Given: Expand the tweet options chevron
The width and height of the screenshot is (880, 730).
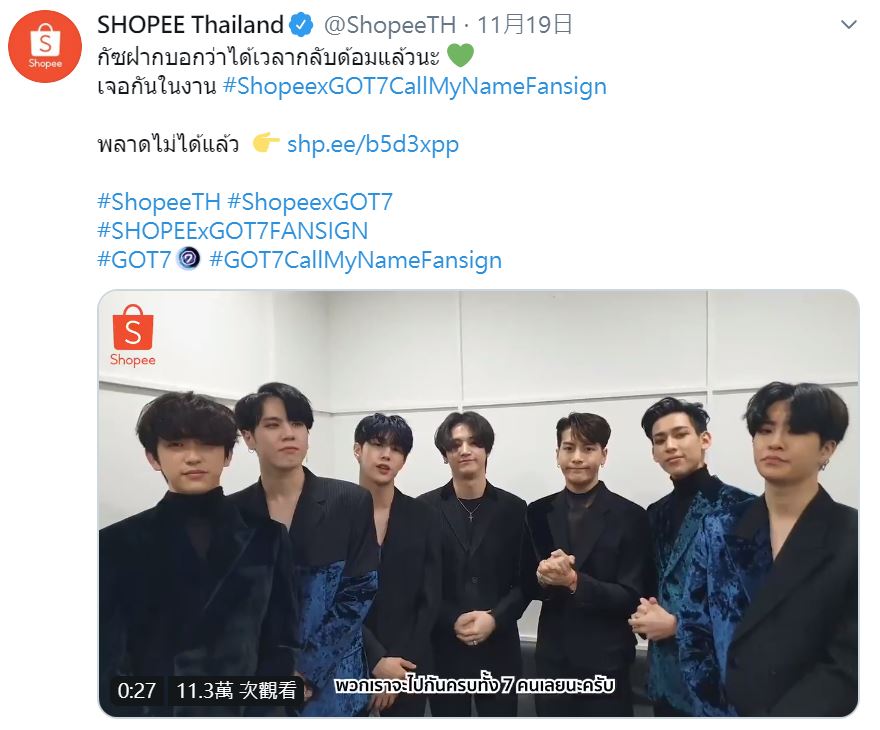Looking at the screenshot, I should click(x=849, y=25).
